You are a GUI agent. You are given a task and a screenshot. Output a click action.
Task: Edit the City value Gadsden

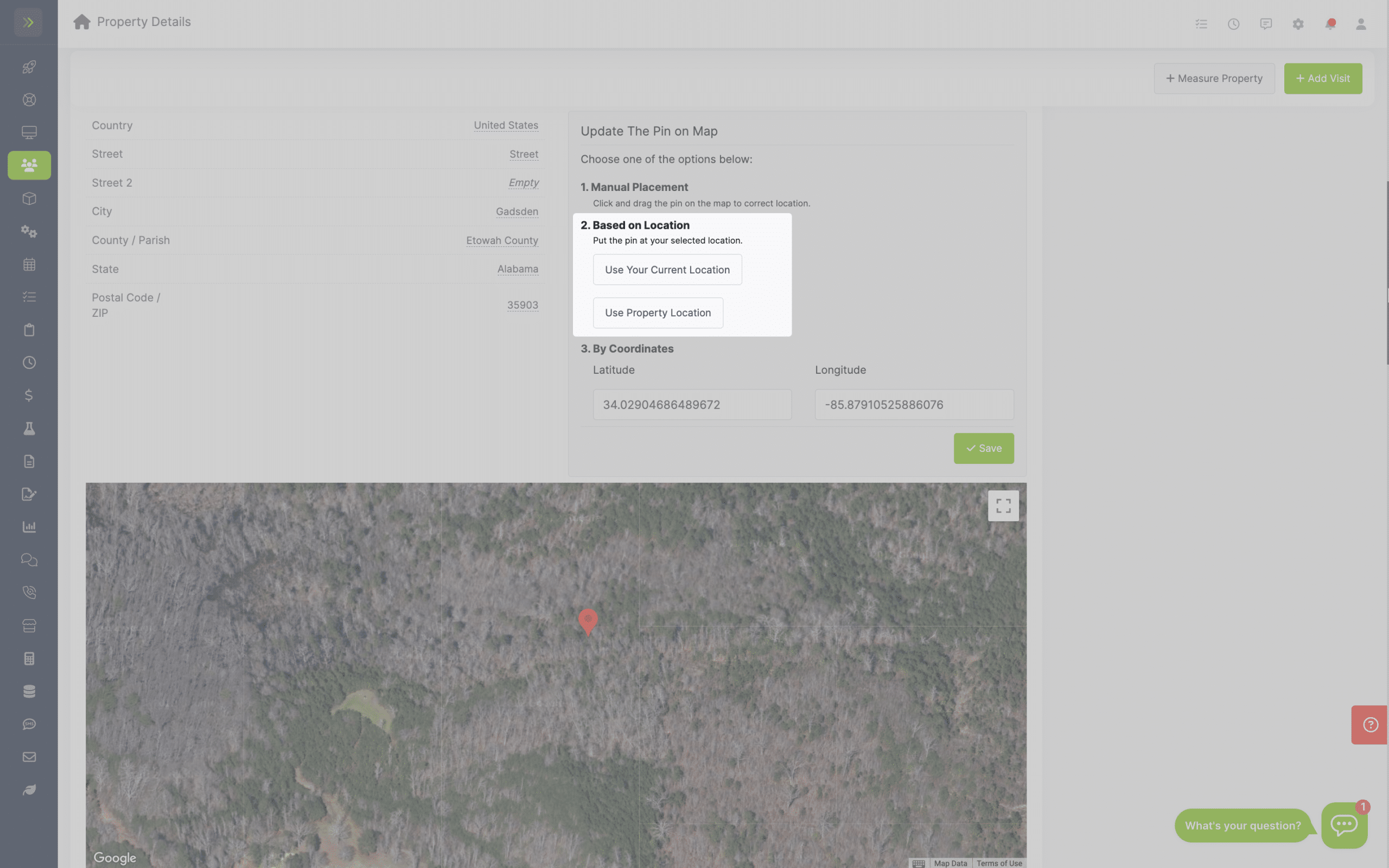coord(517,211)
